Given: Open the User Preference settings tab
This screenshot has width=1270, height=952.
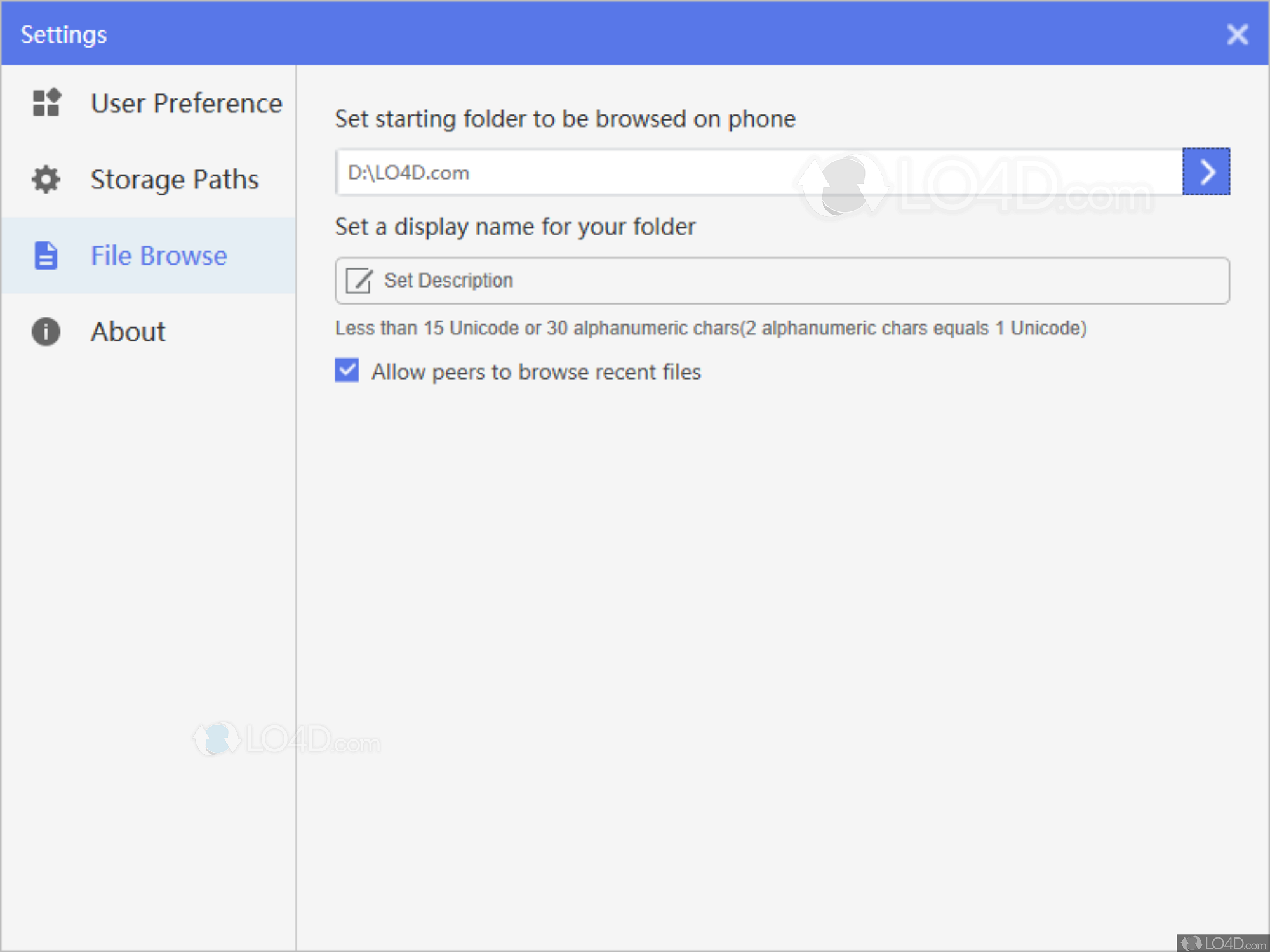Looking at the screenshot, I should point(186,103).
